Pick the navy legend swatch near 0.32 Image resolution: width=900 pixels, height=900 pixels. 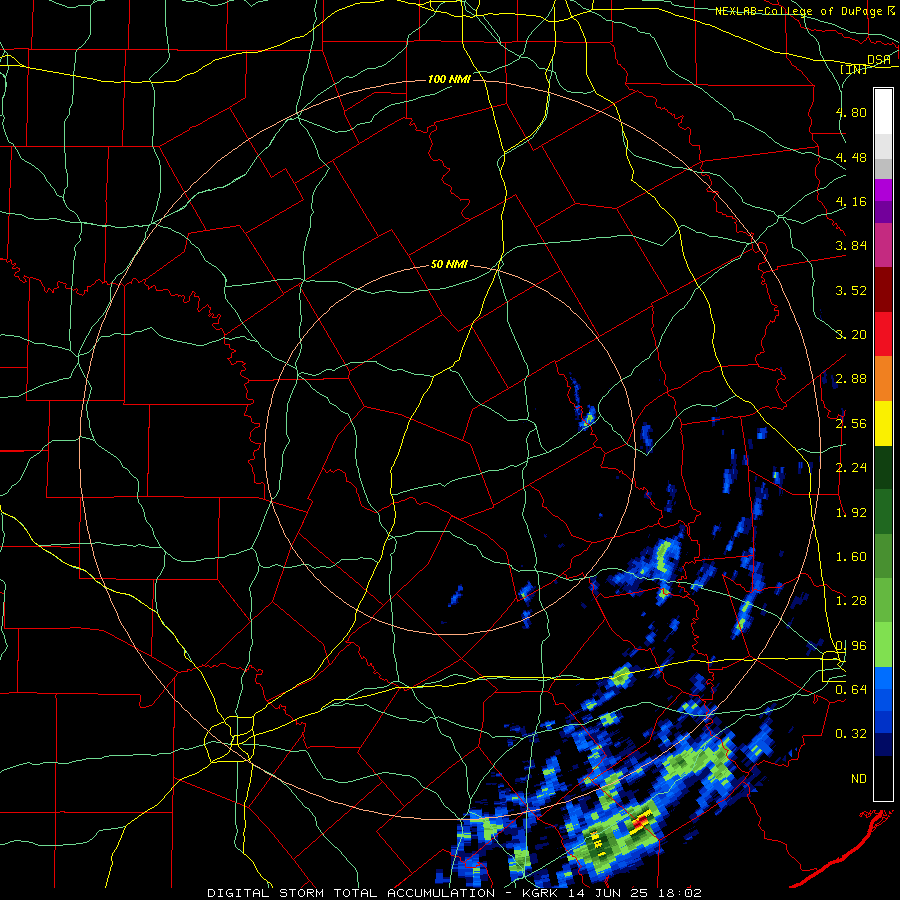(883, 744)
